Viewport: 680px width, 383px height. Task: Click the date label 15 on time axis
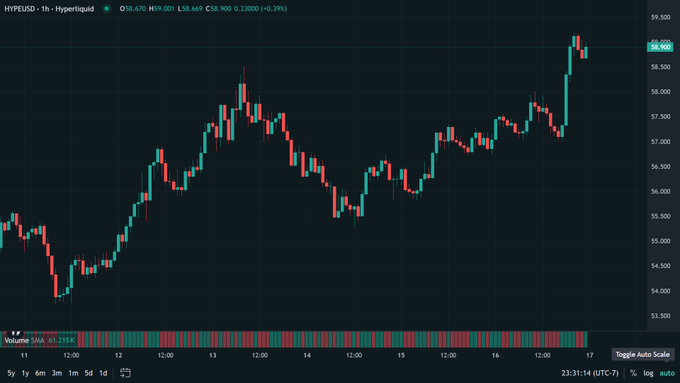[x=401, y=355]
